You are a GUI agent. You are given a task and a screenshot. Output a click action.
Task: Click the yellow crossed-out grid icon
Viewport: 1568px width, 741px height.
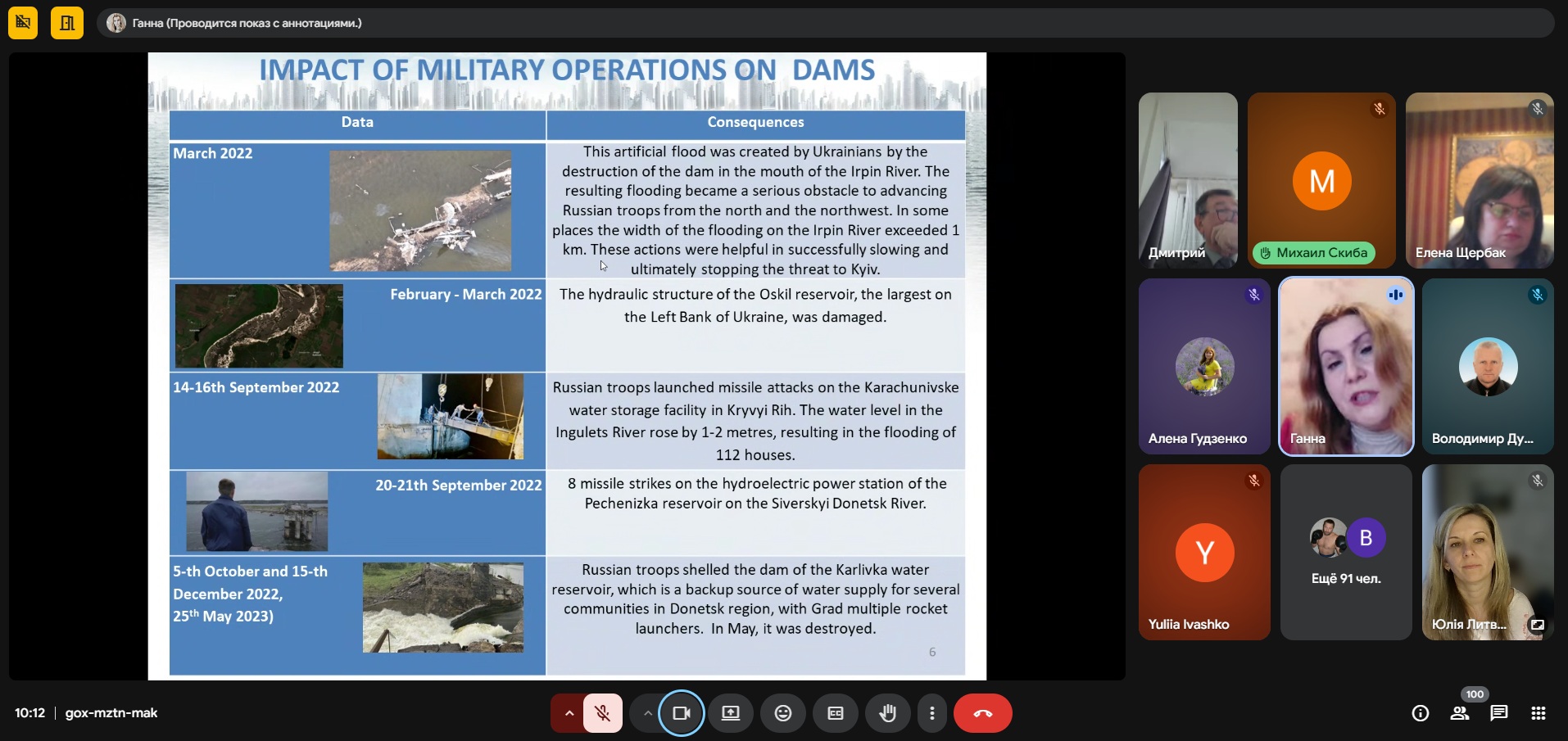click(23, 23)
